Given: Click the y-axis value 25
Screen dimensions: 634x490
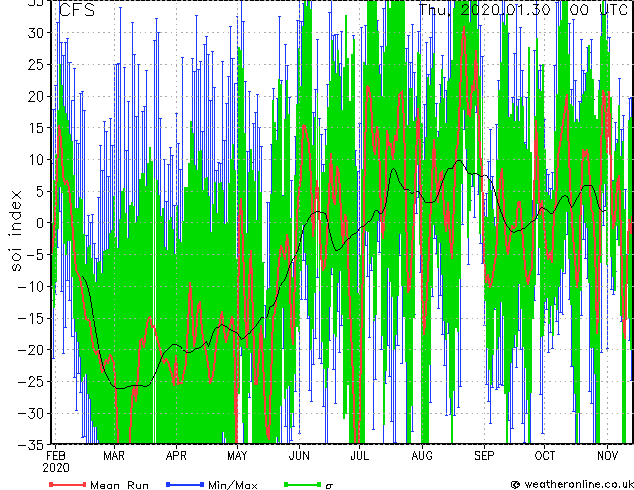Looking at the screenshot, I should click(x=35, y=65).
